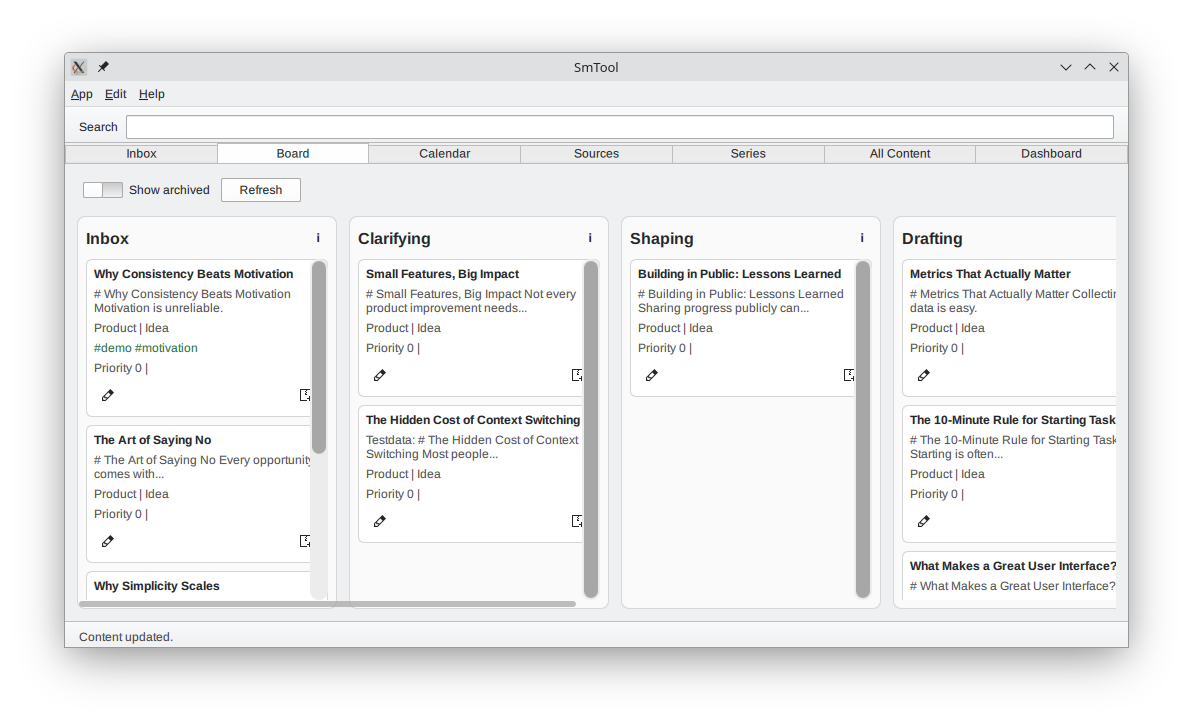Click the Clarifying column heading
The width and height of the screenshot is (1193, 724).
394,239
